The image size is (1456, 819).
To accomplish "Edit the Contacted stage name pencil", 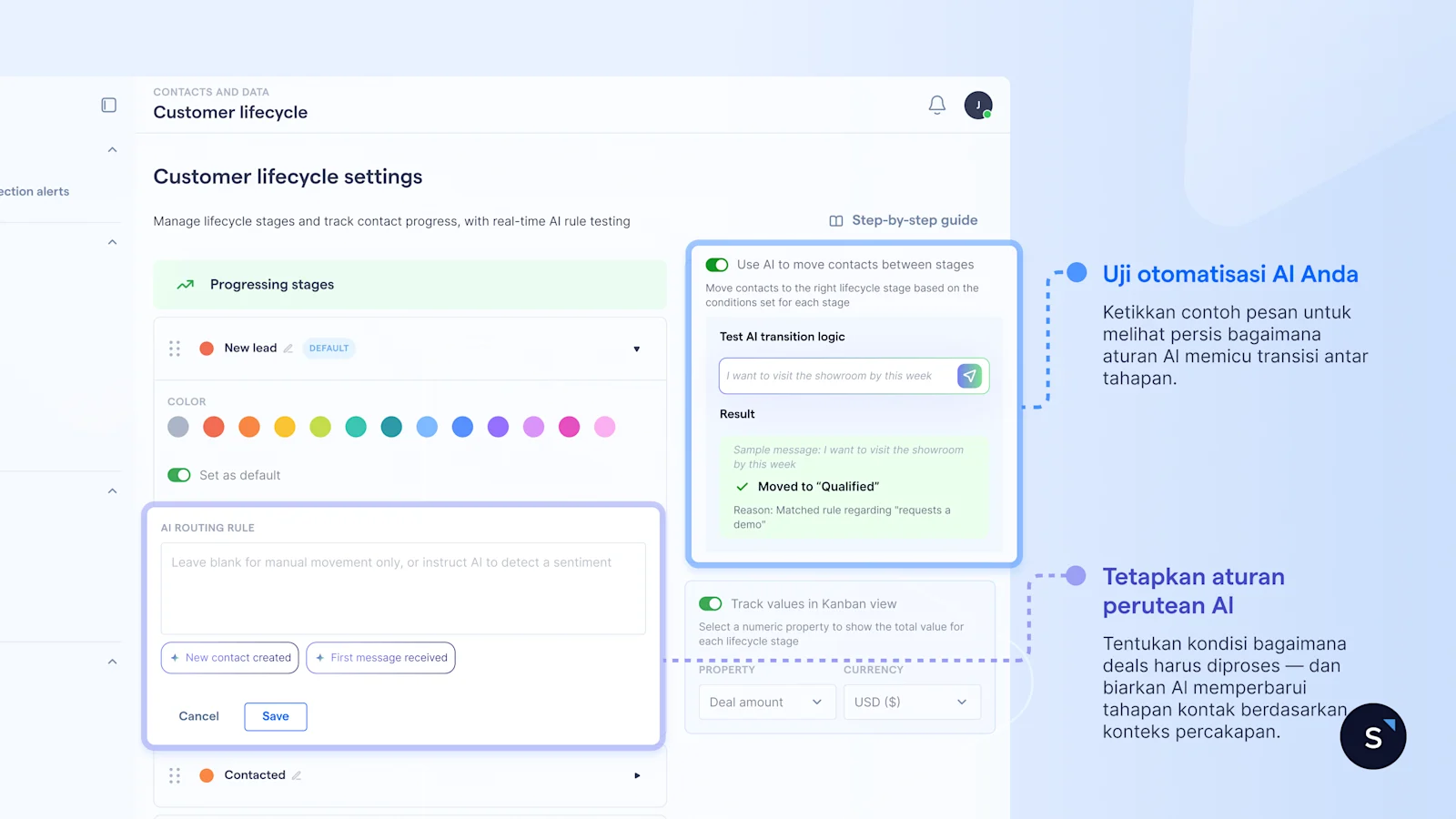I will pyautogui.click(x=297, y=775).
